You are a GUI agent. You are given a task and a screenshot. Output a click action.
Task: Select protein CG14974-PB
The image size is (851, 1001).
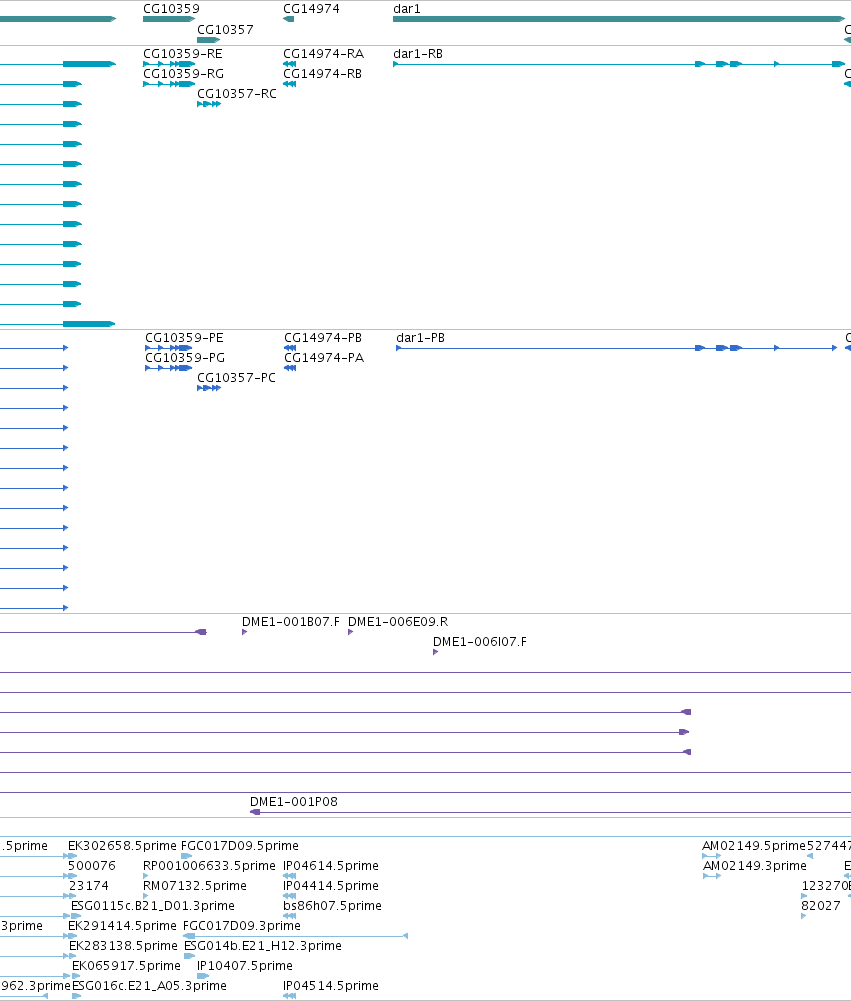click(x=290, y=348)
